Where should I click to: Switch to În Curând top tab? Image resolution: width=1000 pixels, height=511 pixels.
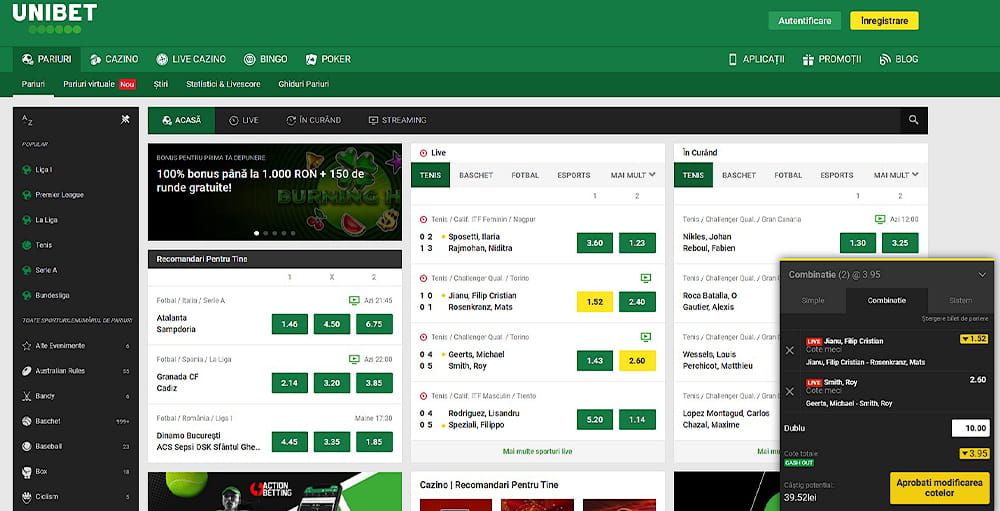(x=314, y=120)
